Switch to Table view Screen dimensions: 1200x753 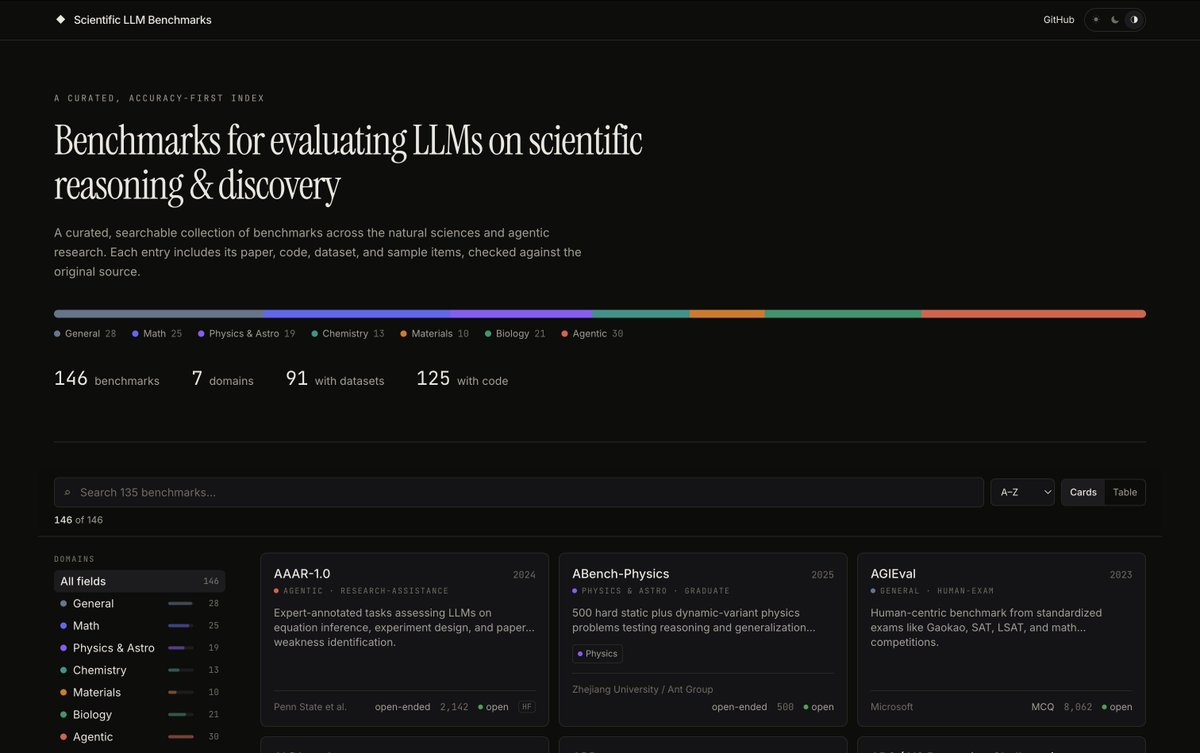pyautogui.click(x=1125, y=492)
